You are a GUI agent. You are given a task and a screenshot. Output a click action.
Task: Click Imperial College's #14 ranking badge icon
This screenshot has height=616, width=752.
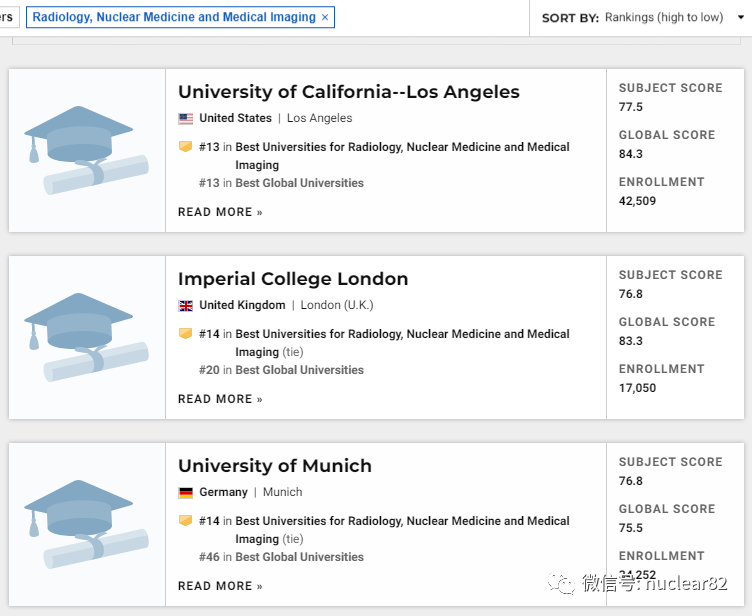(x=185, y=334)
